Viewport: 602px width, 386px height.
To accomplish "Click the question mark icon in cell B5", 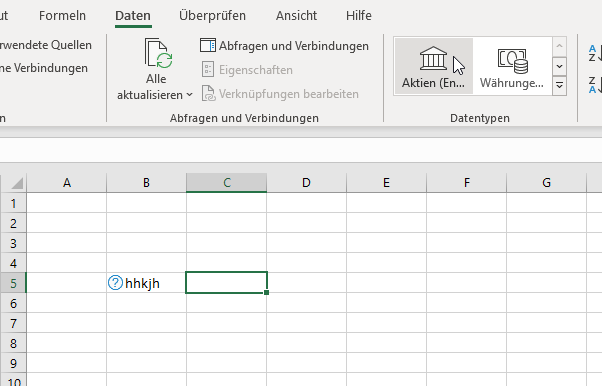I will pos(115,283).
